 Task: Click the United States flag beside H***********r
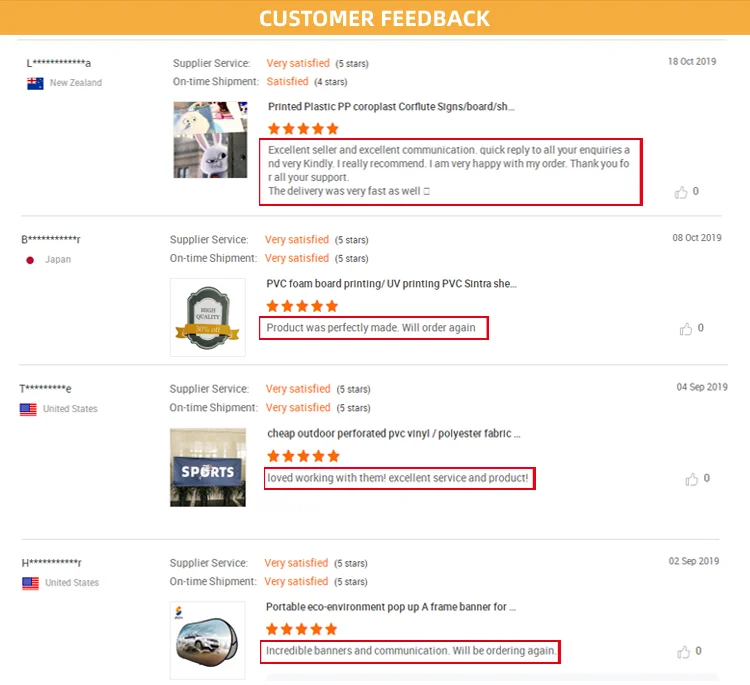(31, 584)
